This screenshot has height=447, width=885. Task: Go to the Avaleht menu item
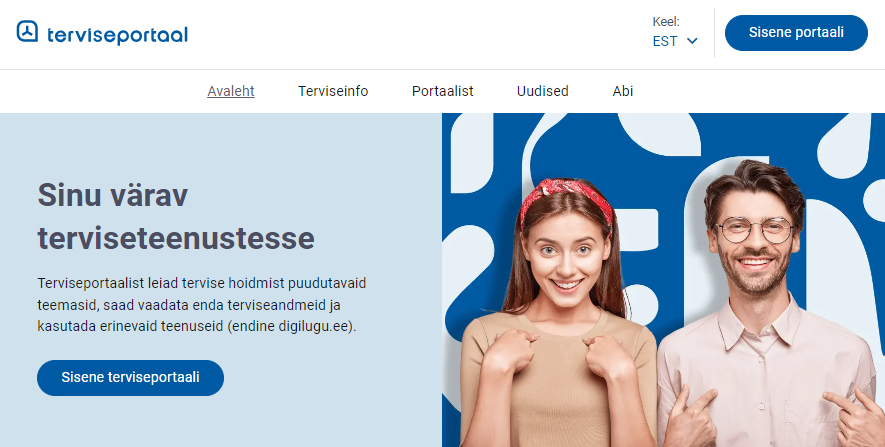[231, 91]
